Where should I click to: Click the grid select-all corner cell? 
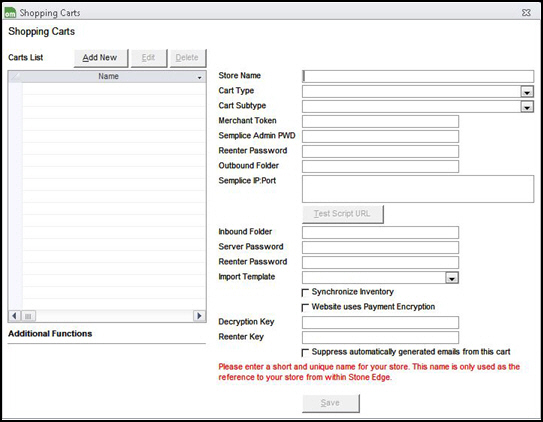coord(16,77)
